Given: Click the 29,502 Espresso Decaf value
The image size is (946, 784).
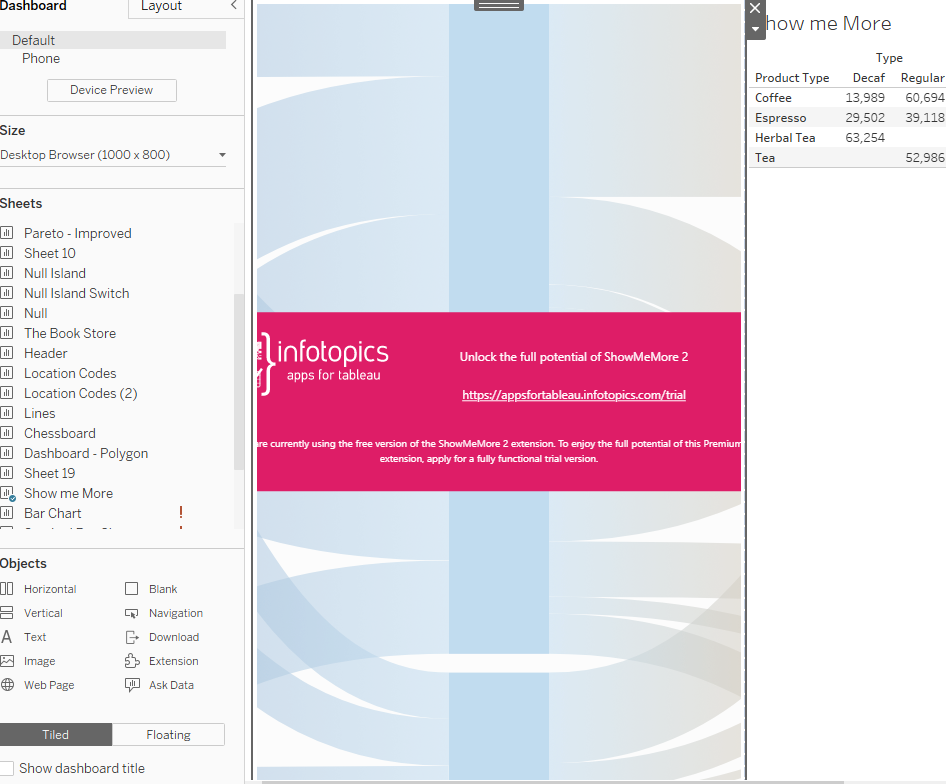Looking at the screenshot, I should pos(865,118).
